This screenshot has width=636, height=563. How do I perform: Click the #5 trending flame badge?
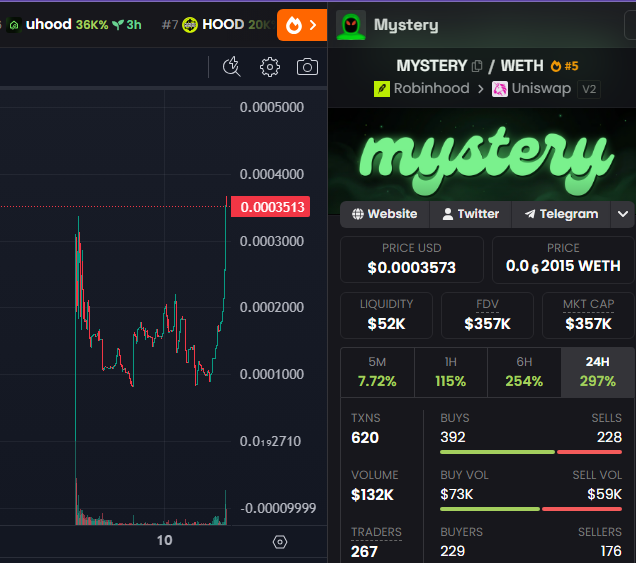click(564, 66)
